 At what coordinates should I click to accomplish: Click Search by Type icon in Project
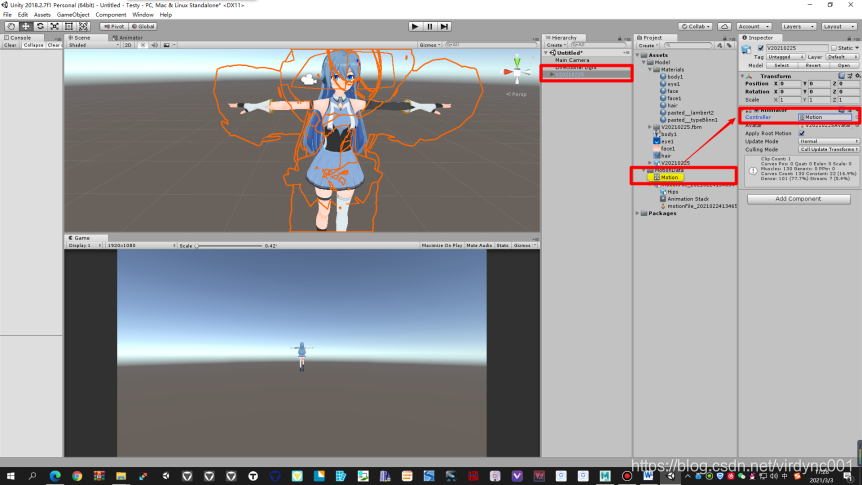tap(720, 45)
